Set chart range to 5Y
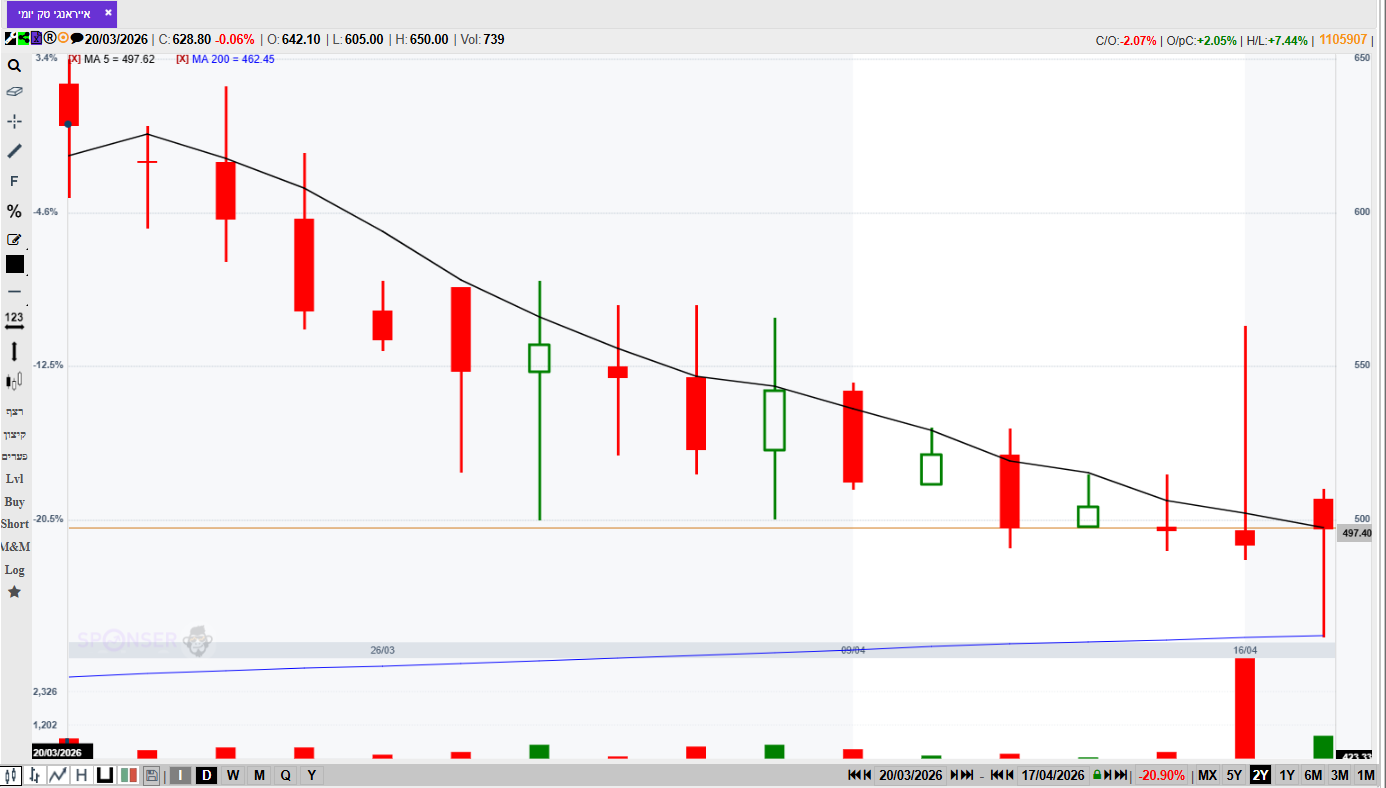 (x=1234, y=775)
